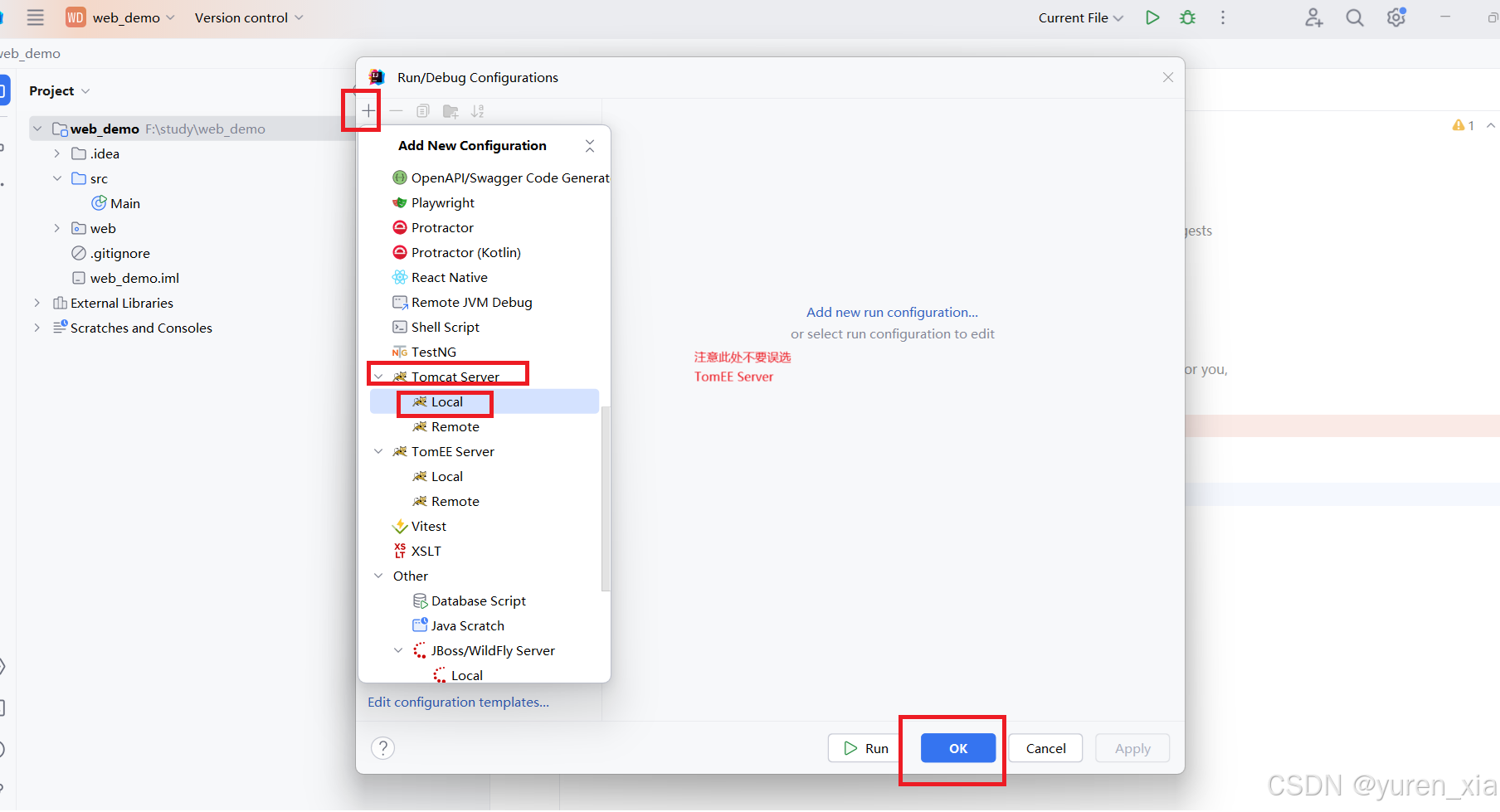Open the IDE Settings gear icon

1396,17
